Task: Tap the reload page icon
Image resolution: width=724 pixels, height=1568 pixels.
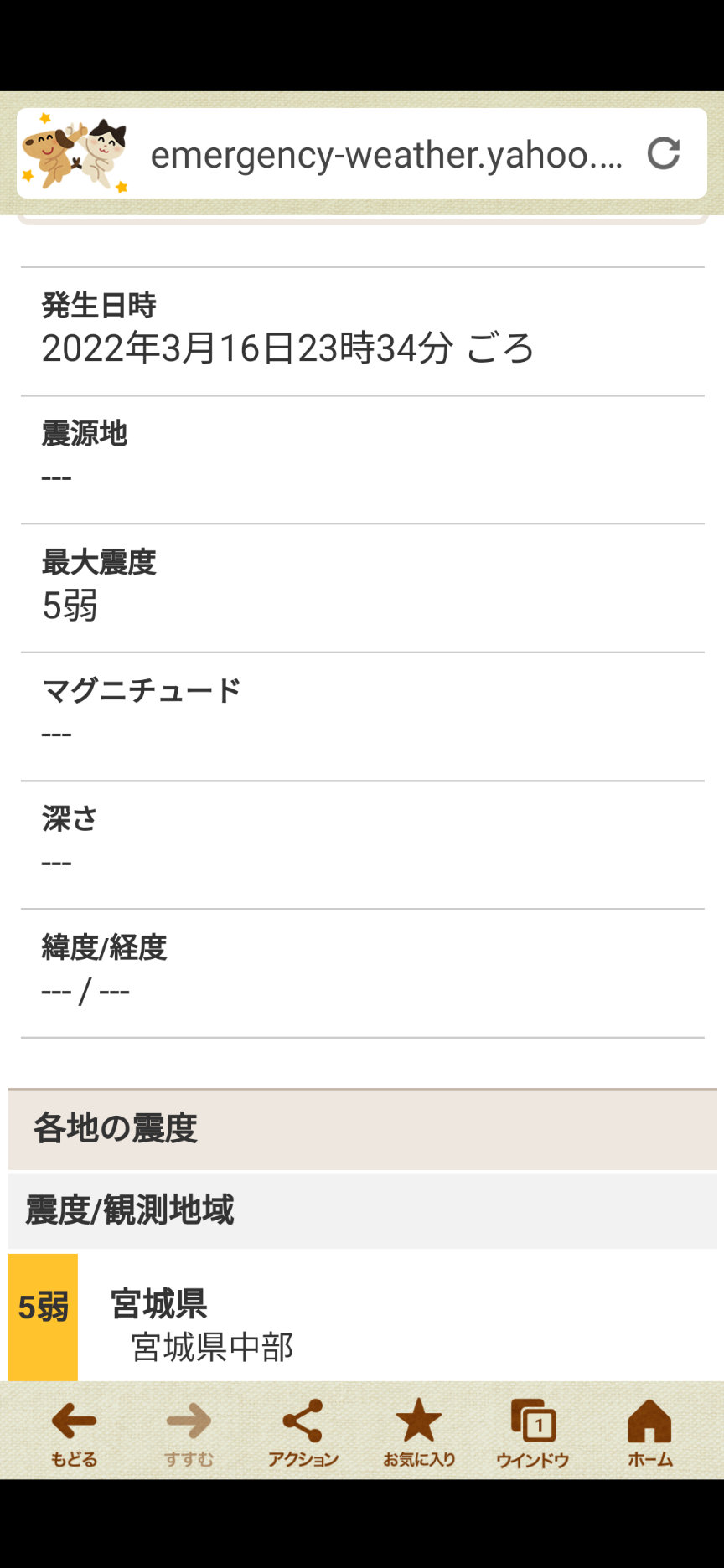Action: (x=664, y=153)
